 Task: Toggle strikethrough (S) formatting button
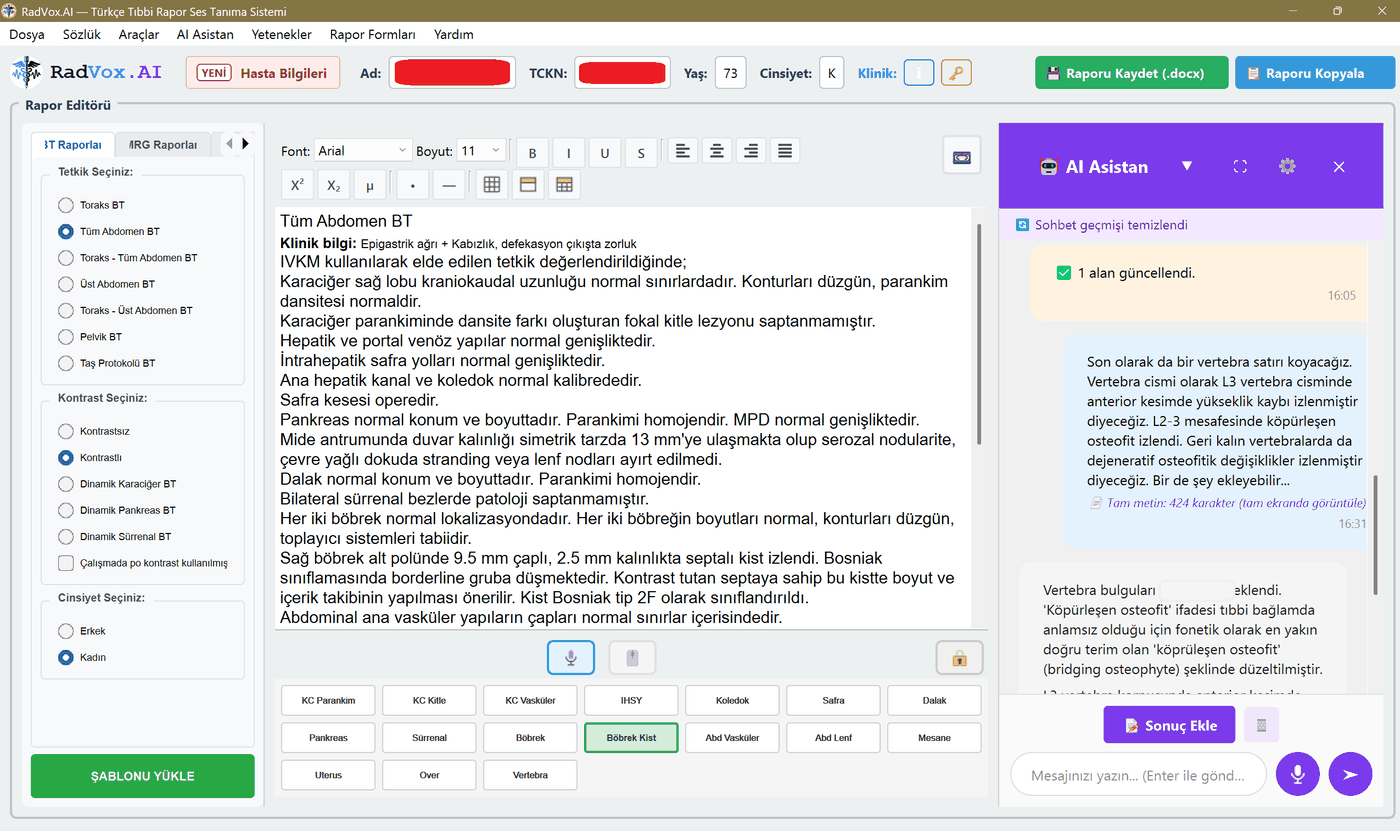tap(641, 153)
